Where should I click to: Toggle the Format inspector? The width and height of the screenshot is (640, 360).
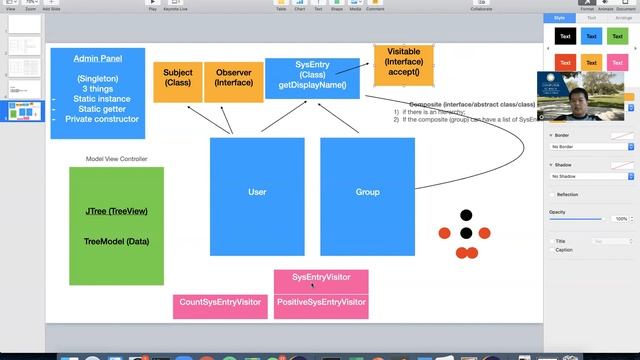(x=587, y=5)
